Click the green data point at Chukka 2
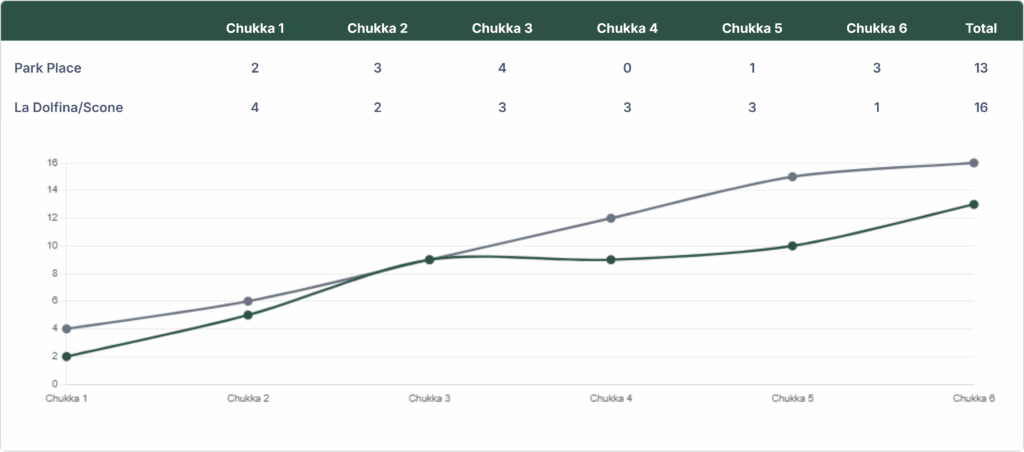The height and width of the screenshot is (452, 1024). tap(248, 315)
